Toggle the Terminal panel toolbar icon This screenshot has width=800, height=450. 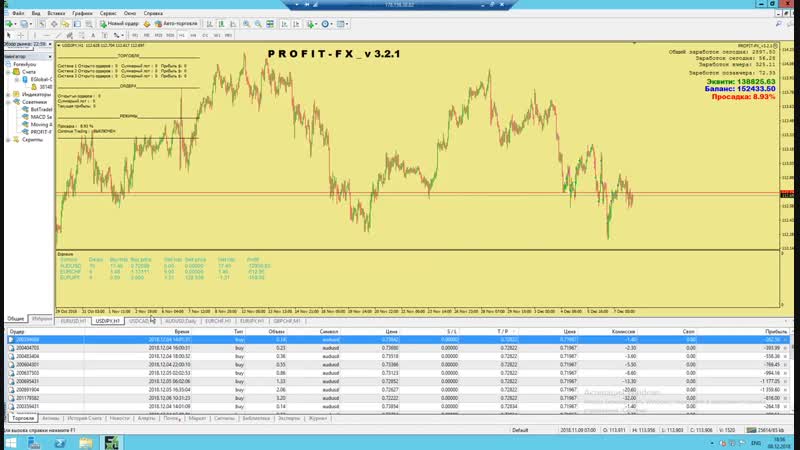77,24
